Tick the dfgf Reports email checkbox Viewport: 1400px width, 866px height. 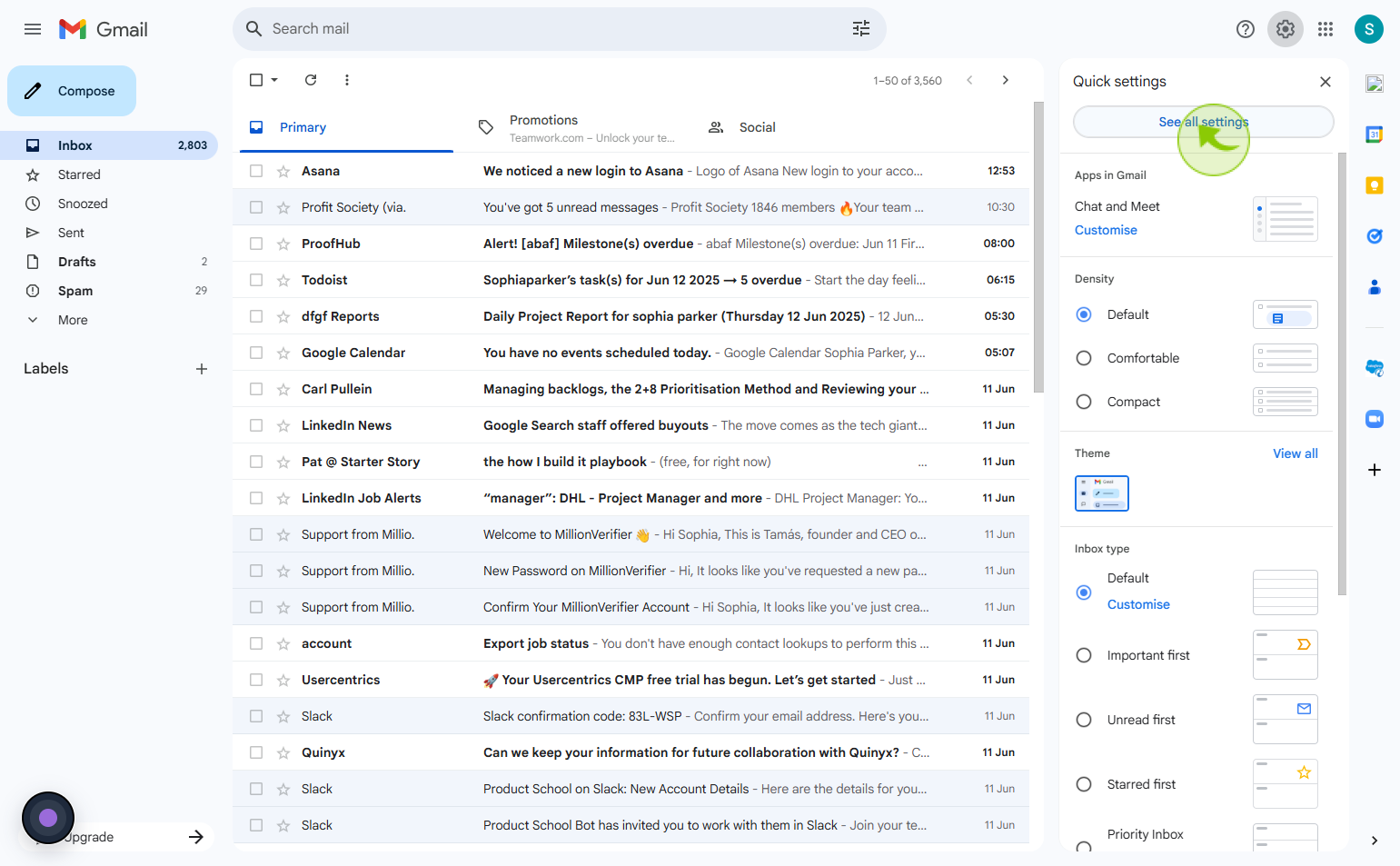click(256, 316)
